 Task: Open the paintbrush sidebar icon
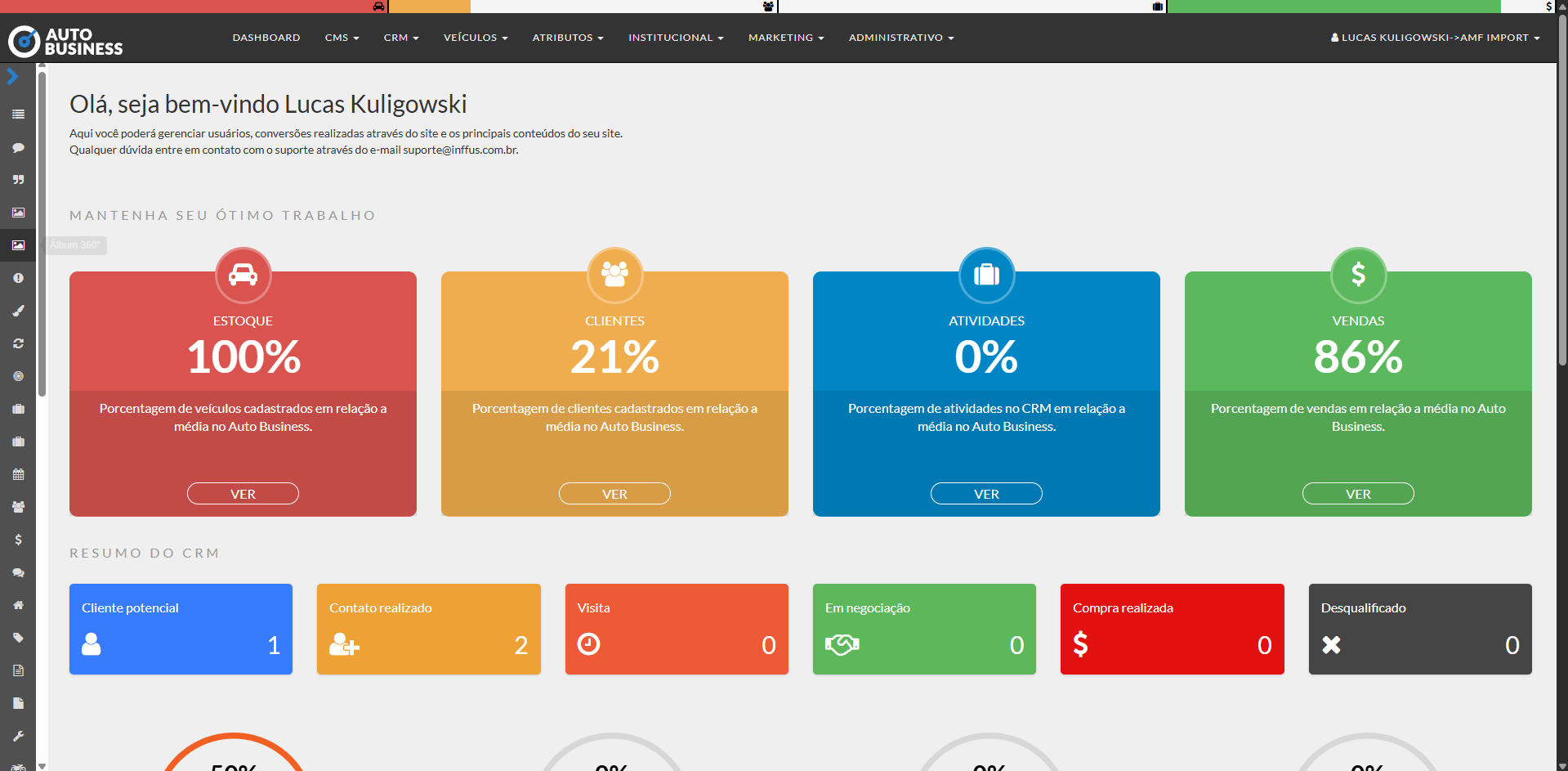pyautogui.click(x=18, y=311)
